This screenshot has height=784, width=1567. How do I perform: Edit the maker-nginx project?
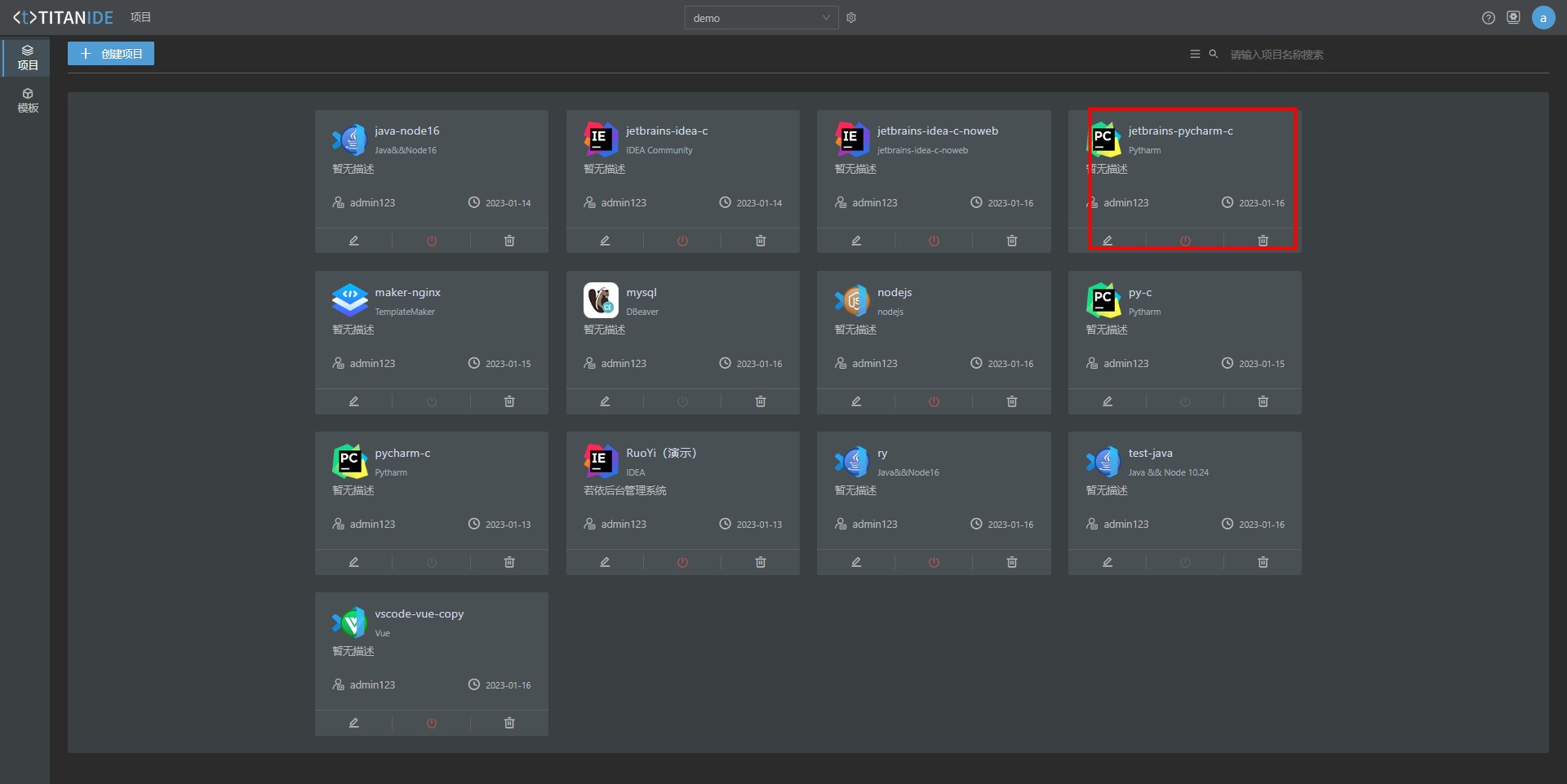point(353,401)
